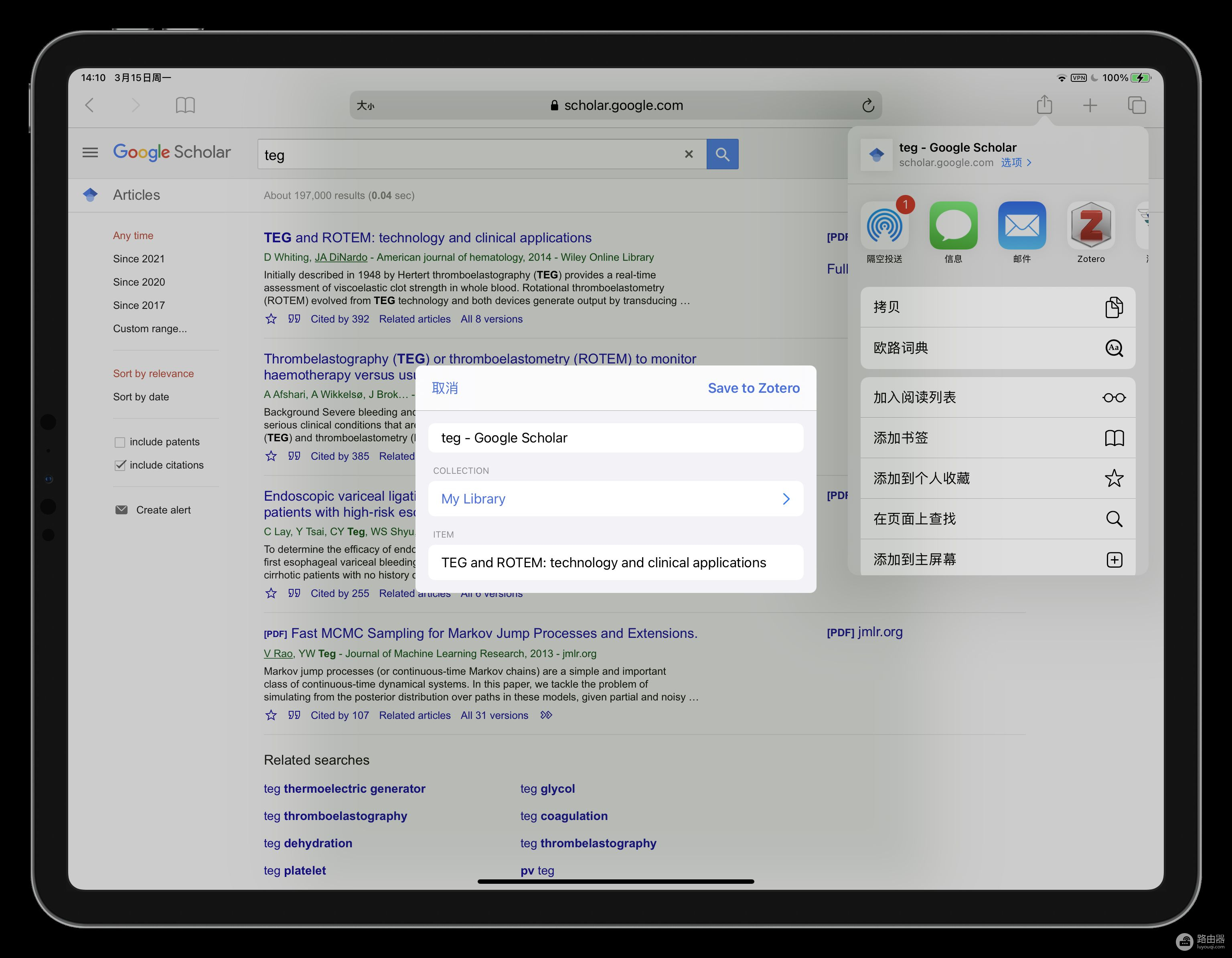Open the My Library collection chooser

(x=616, y=499)
